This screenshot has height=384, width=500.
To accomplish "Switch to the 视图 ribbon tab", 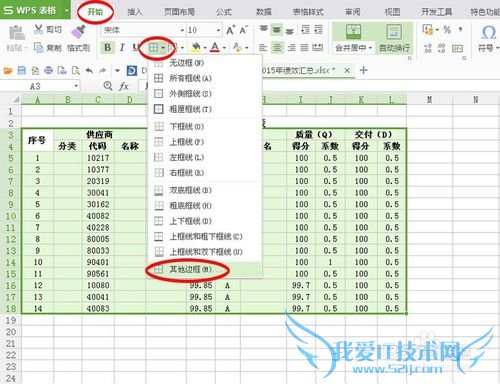I will tap(392, 12).
